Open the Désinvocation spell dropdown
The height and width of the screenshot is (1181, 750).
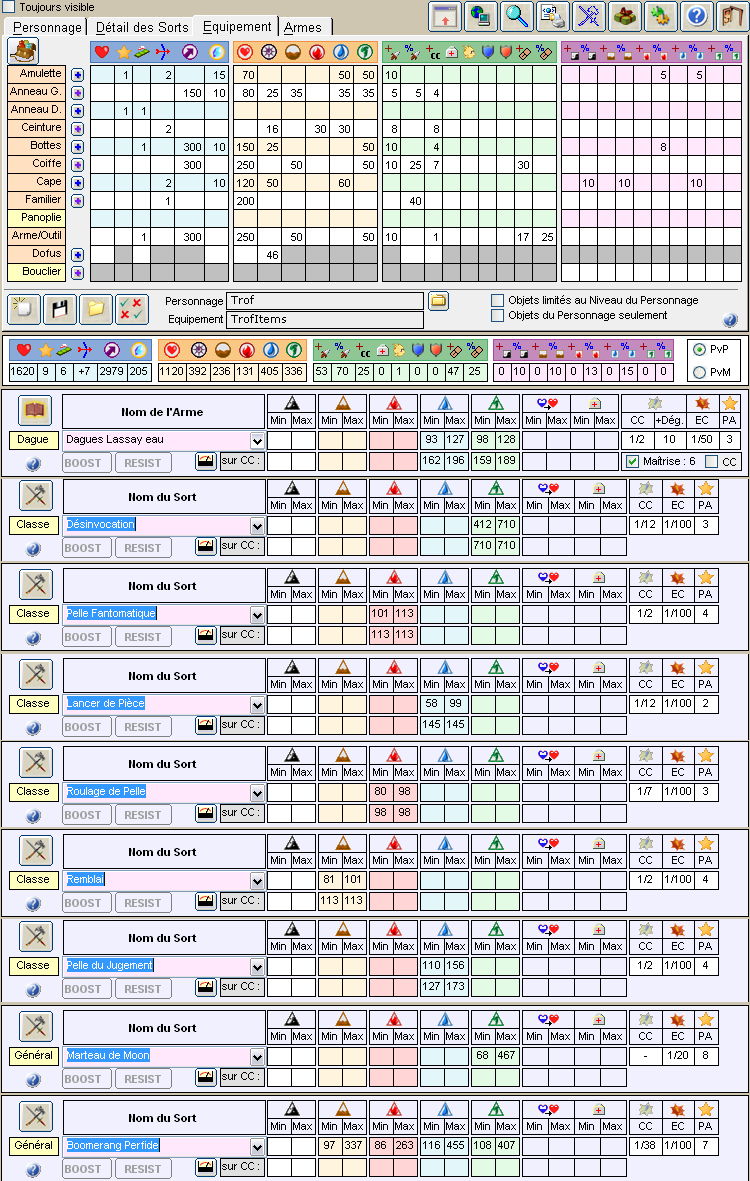click(257, 525)
